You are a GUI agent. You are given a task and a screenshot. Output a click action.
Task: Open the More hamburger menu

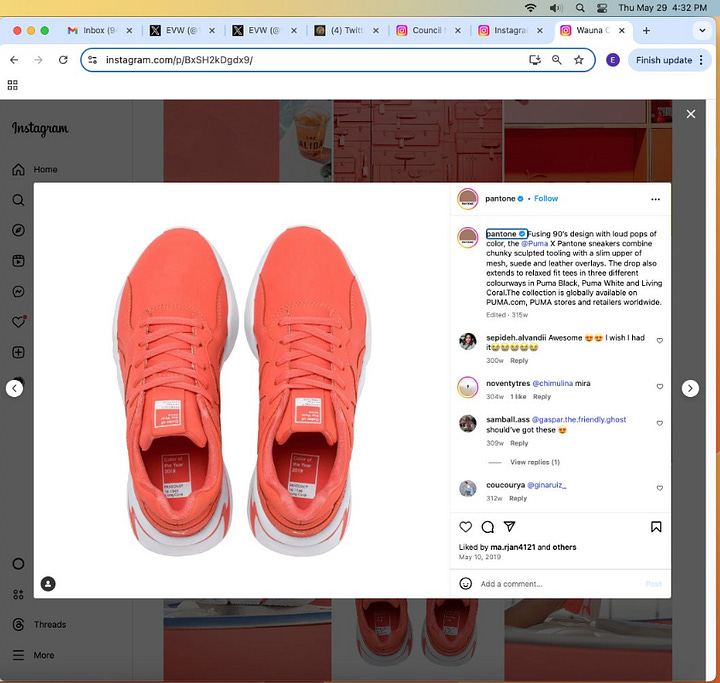click(33, 655)
